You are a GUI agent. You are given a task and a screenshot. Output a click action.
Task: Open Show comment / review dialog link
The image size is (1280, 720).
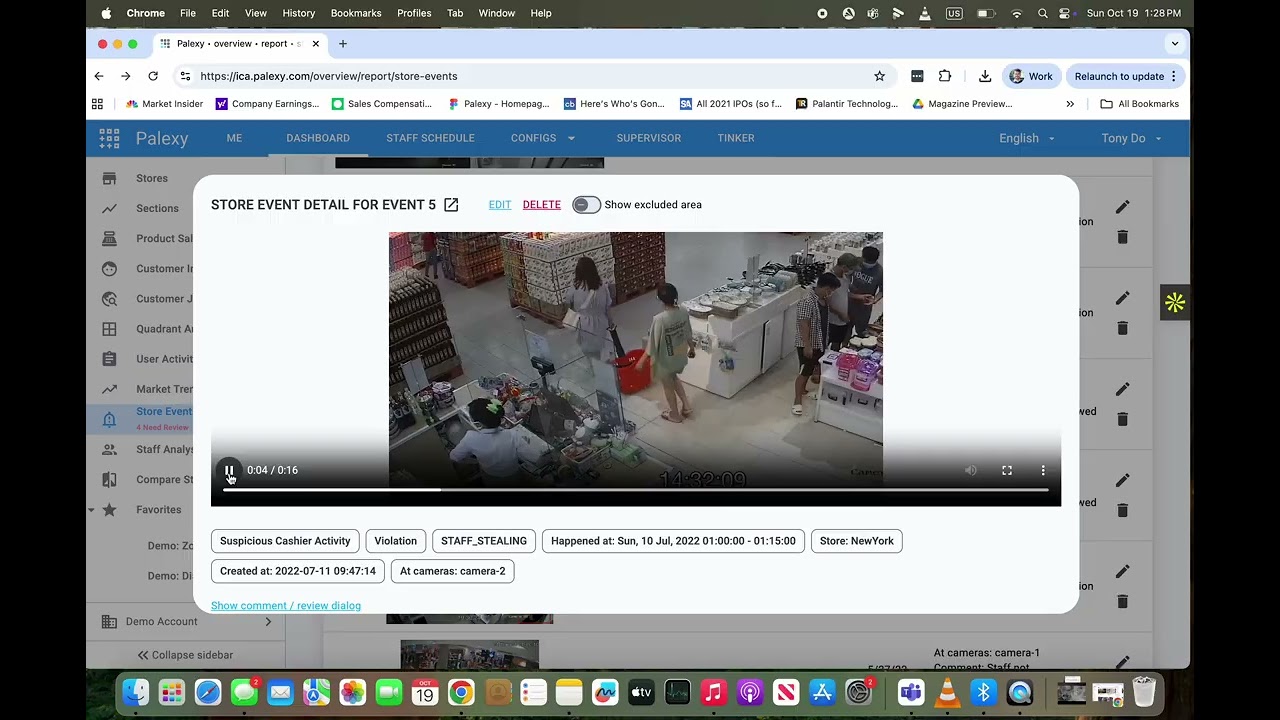pos(286,605)
